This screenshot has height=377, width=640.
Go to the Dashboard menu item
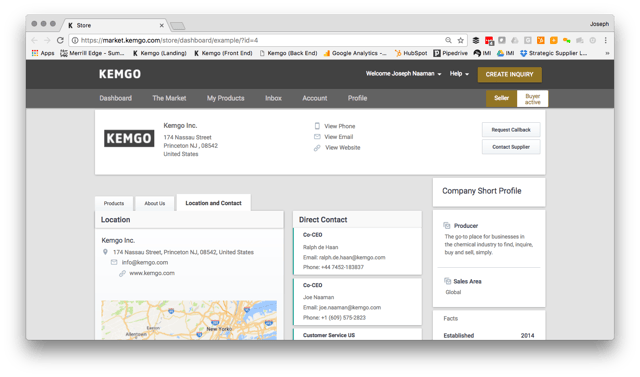click(116, 98)
